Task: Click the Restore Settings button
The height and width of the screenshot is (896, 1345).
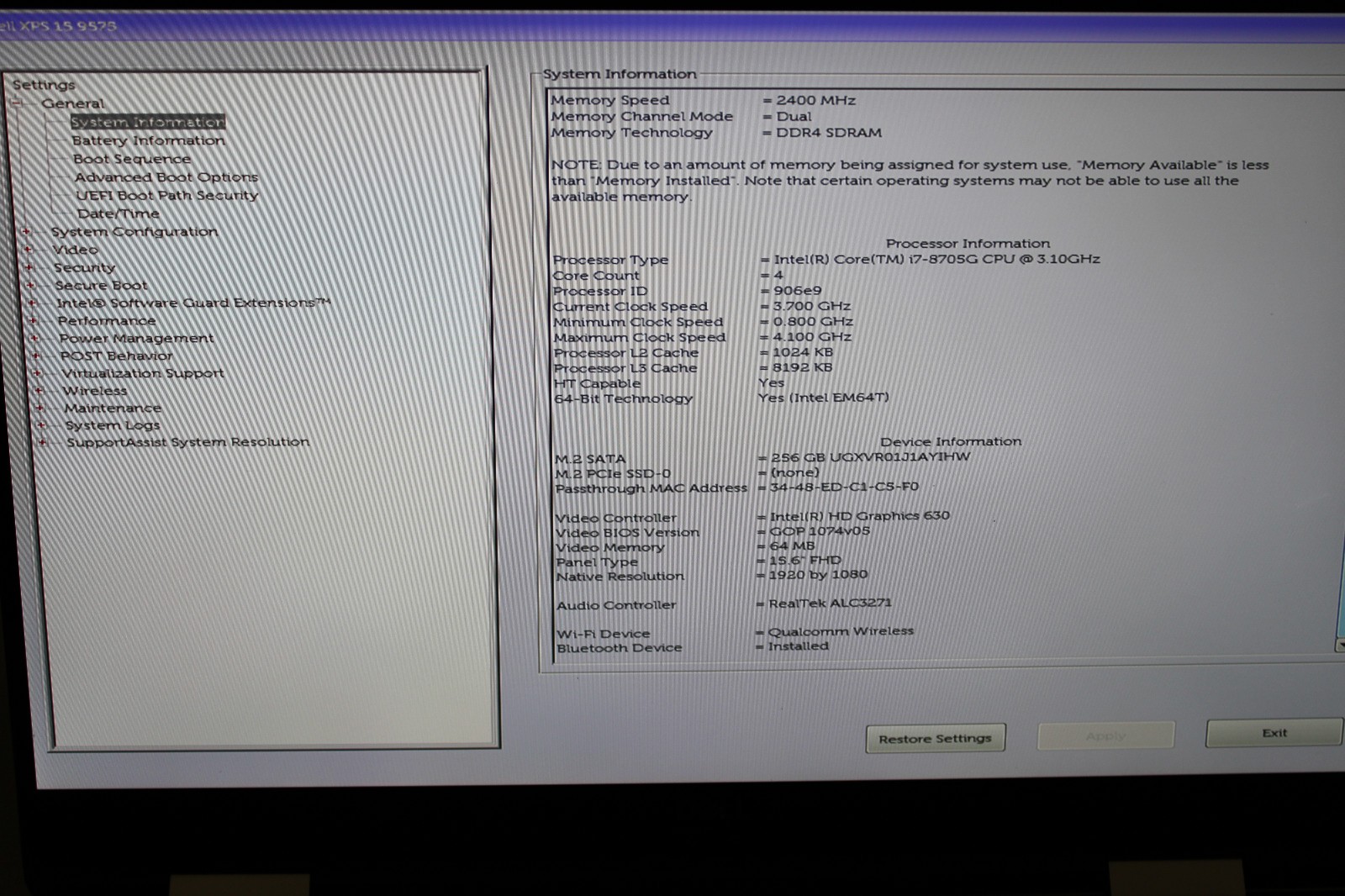Action: (x=936, y=738)
